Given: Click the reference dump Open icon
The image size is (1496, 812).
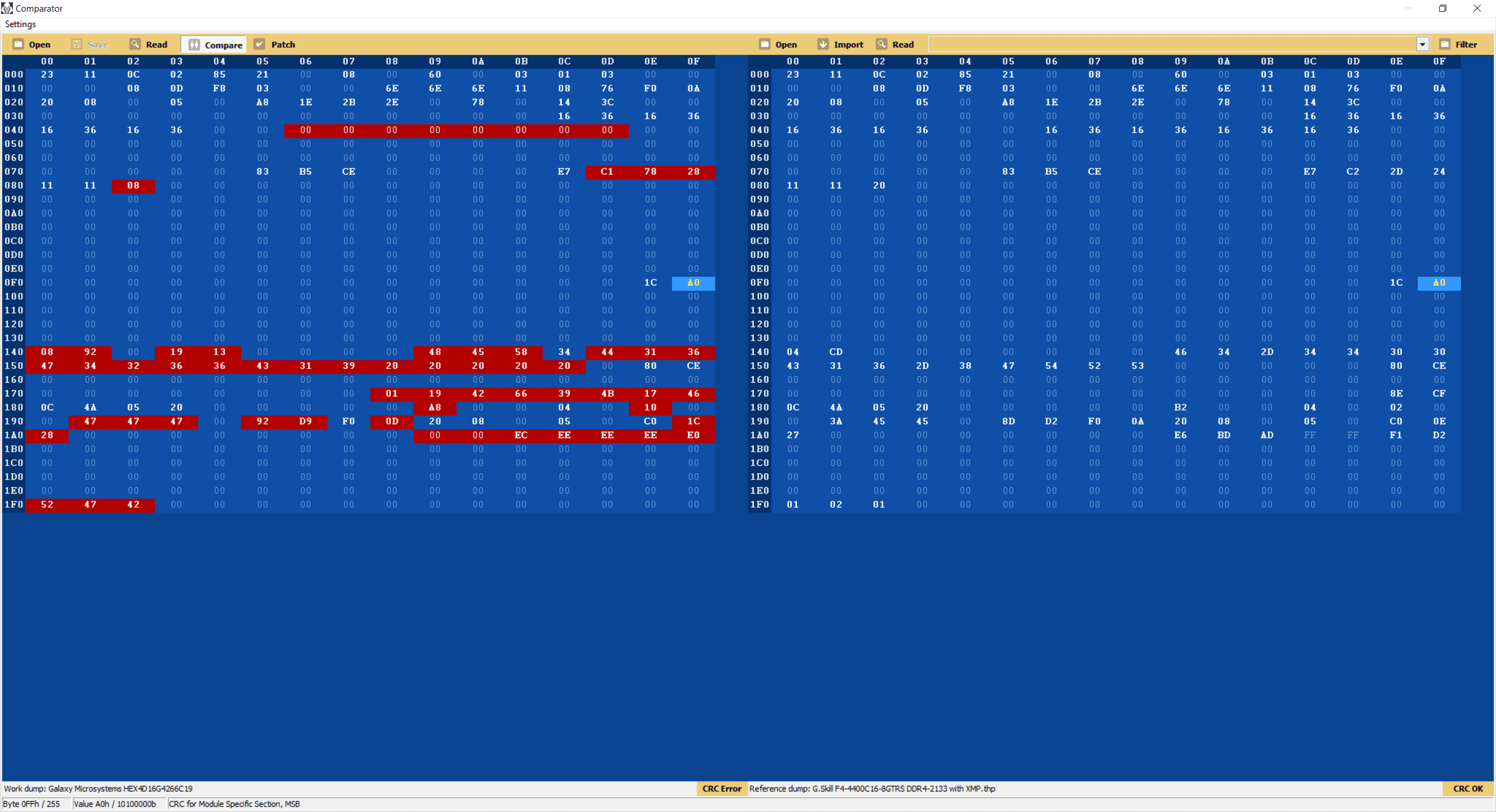Looking at the screenshot, I should (765, 44).
